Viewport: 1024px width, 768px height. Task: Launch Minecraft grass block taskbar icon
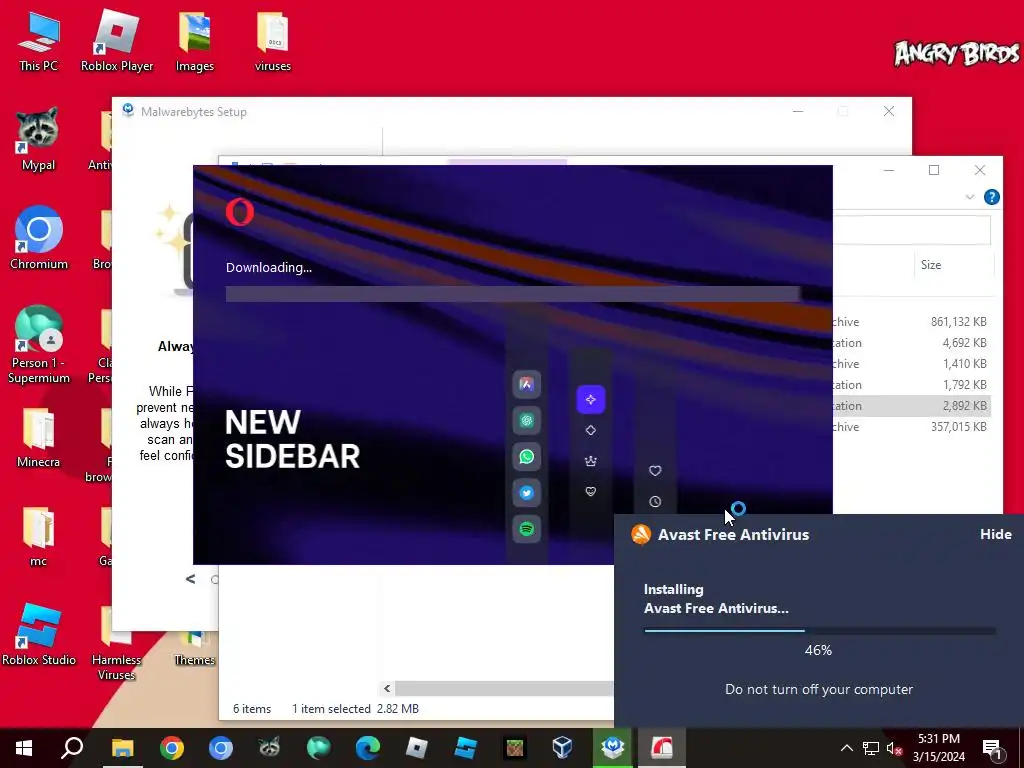coord(515,748)
